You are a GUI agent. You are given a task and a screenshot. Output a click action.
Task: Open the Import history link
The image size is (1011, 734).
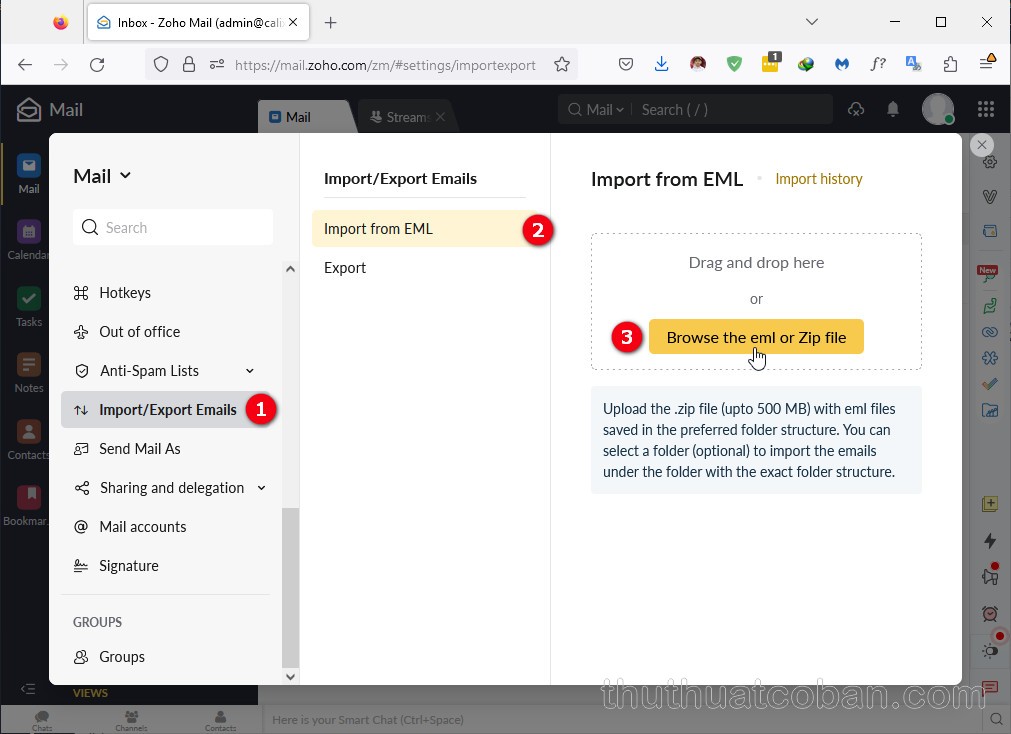click(x=818, y=179)
